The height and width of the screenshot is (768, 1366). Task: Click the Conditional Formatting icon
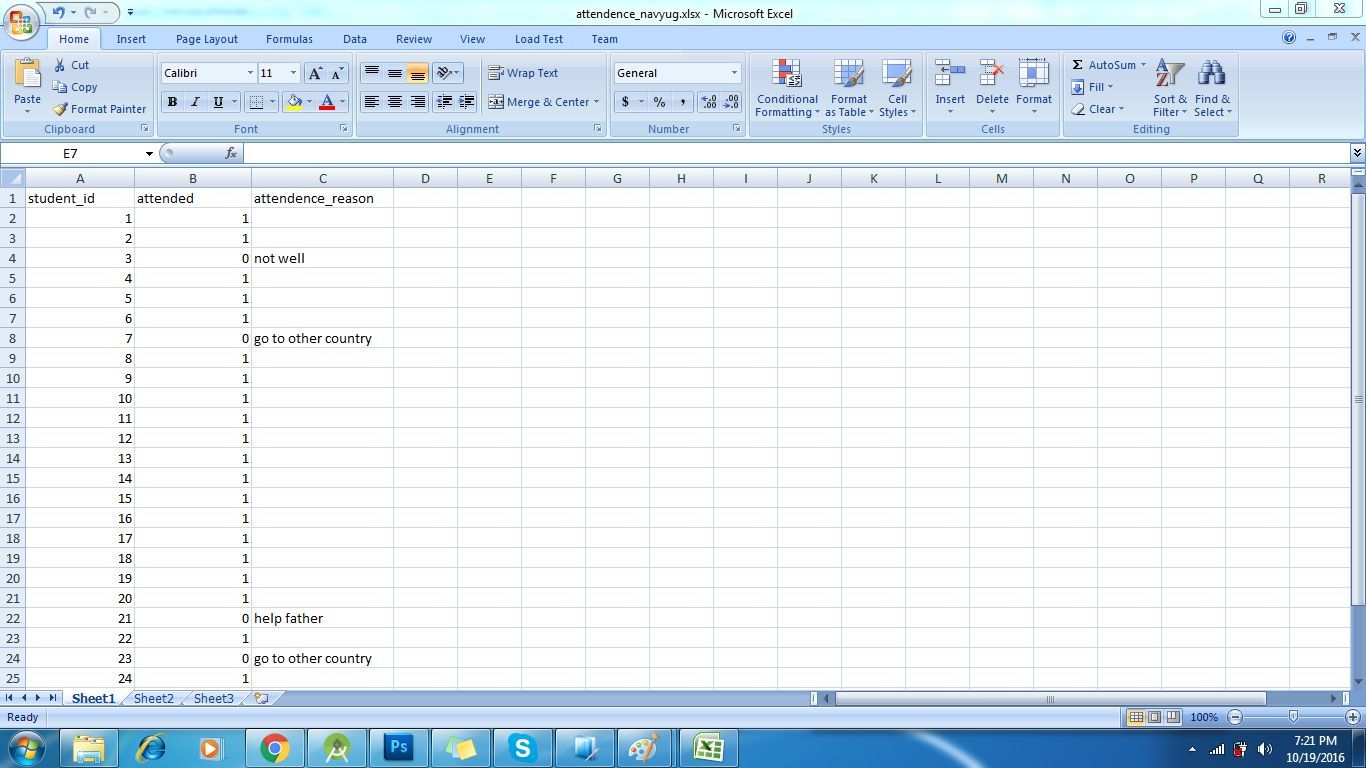(x=787, y=74)
